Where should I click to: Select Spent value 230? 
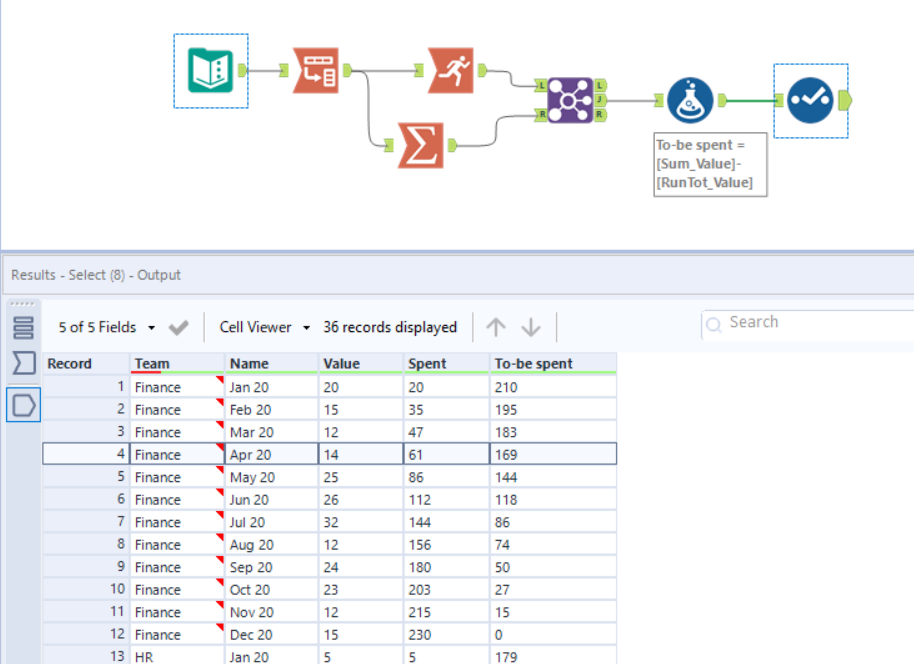(x=447, y=634)
